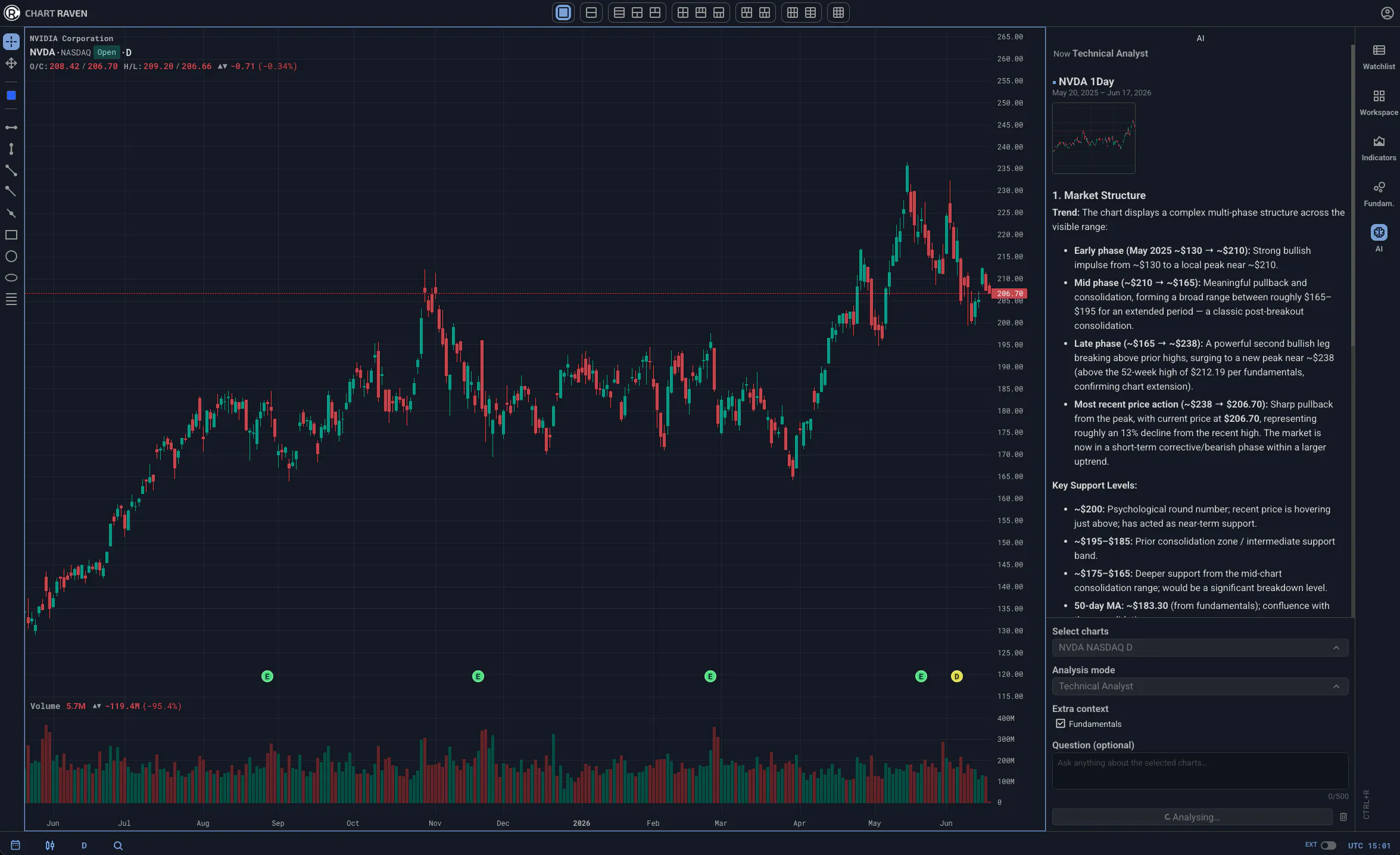
Task: Select the vertical line segment tool
Action: point(11,149)
